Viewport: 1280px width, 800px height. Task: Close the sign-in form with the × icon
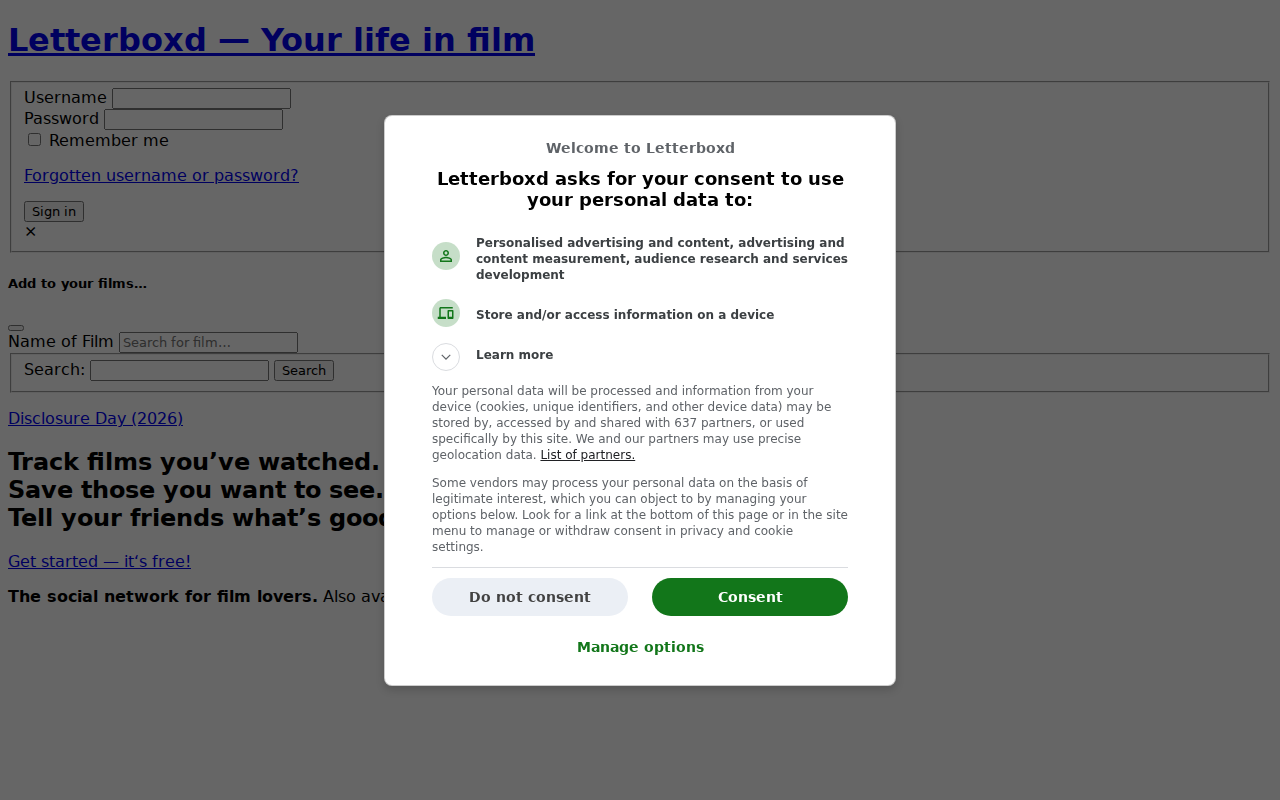coord(30,232)
